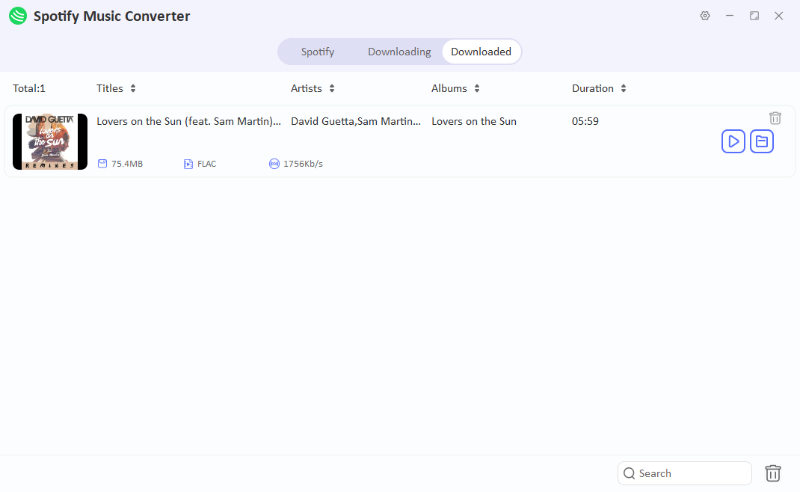Click the Search input field
800x492 pixels.
point(692,473)
